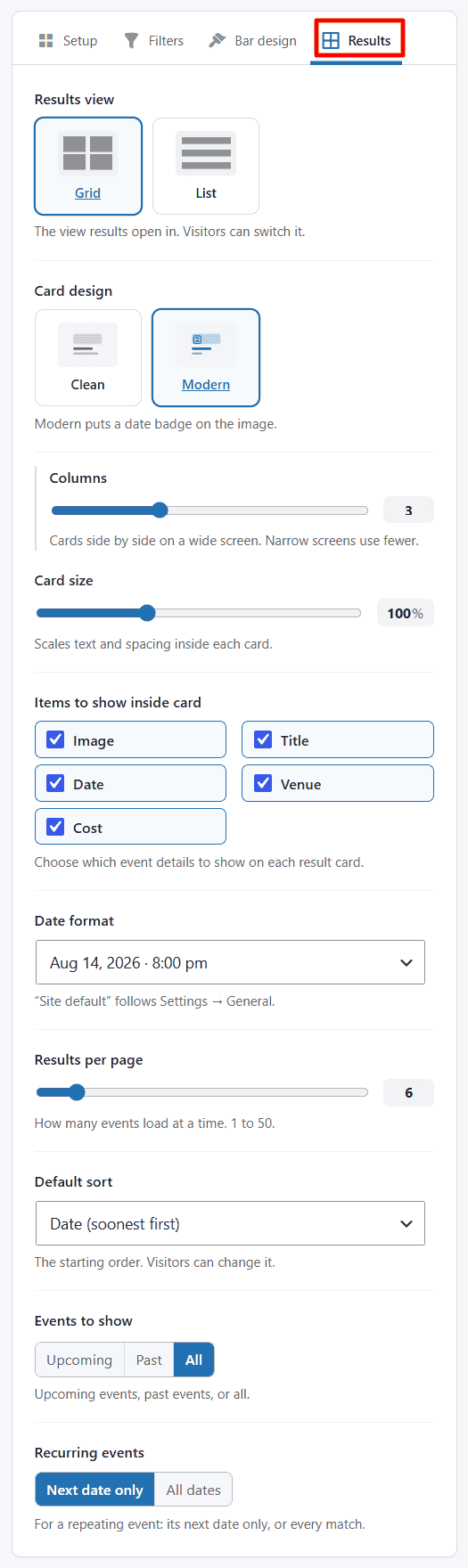Click the Modern card preview icon
This screenshot has height=1568, width=468.
coord(206,345)
